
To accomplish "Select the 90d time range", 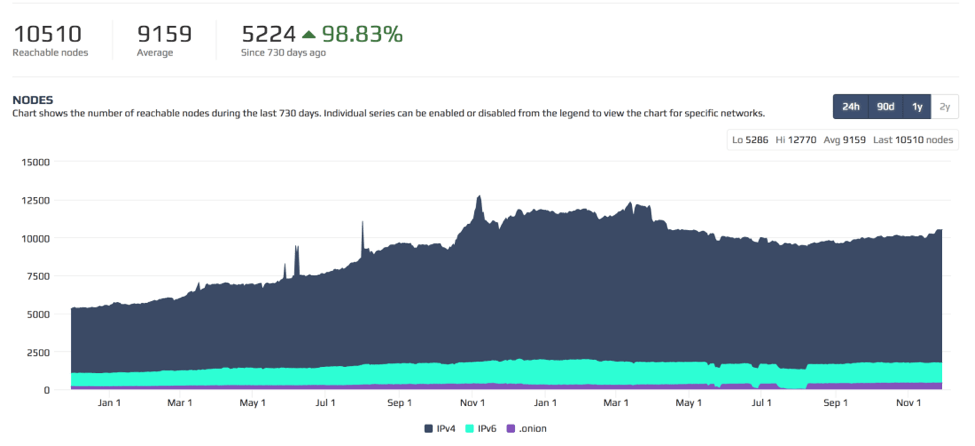I will point(885,107).
